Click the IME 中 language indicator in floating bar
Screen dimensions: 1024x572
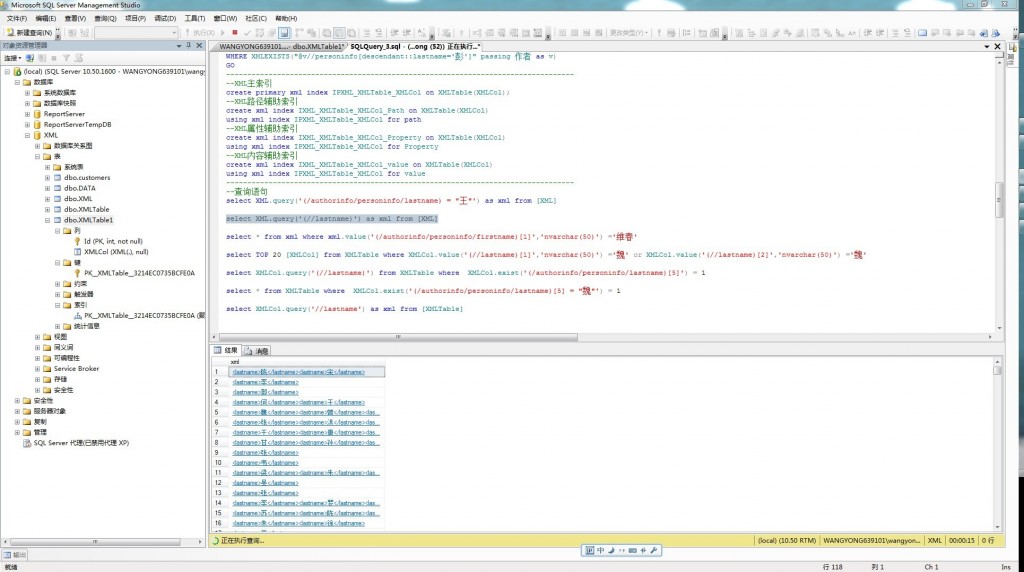(x=600, y=550)
